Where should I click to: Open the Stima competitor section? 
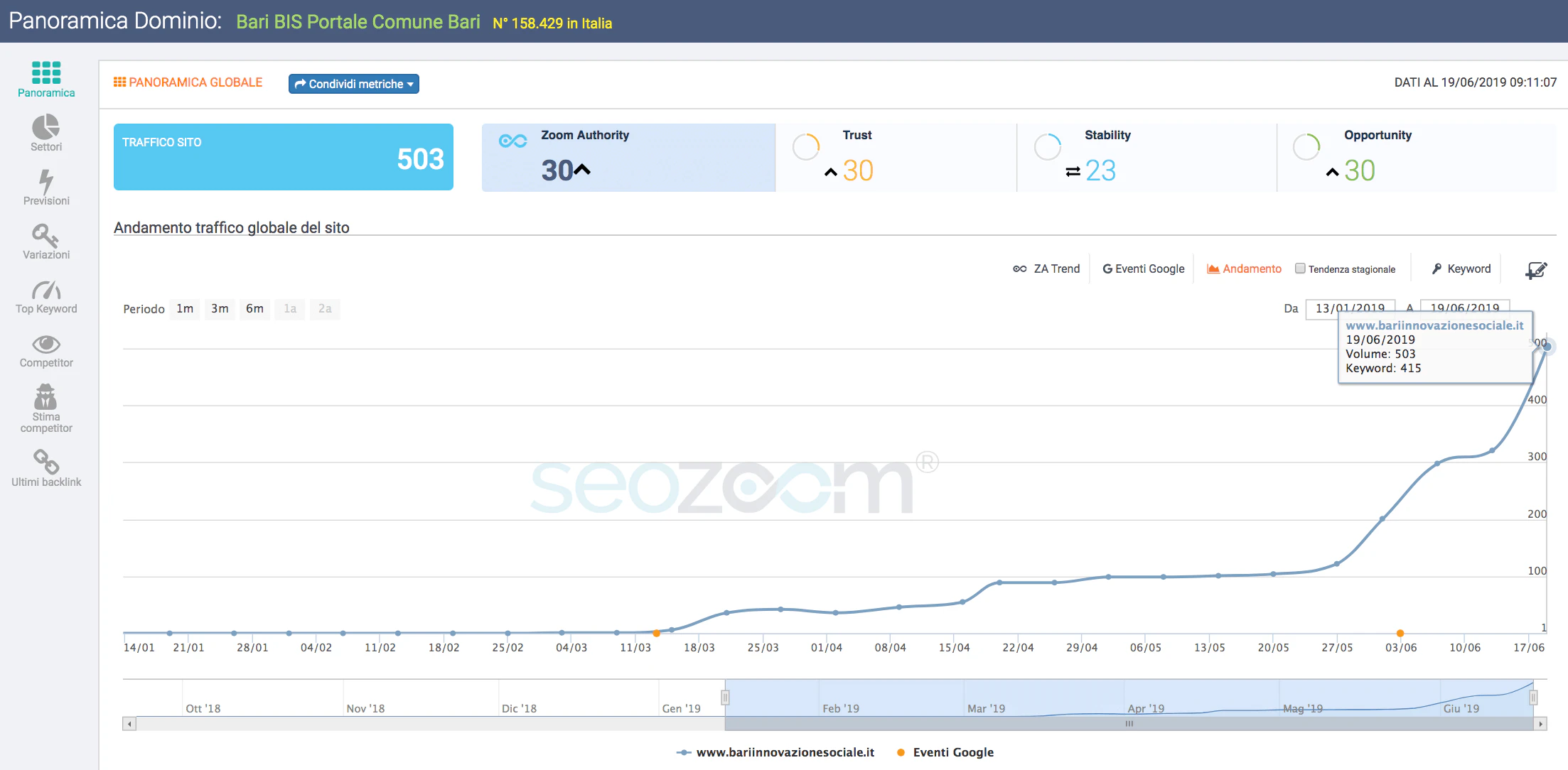pos(45,405)
